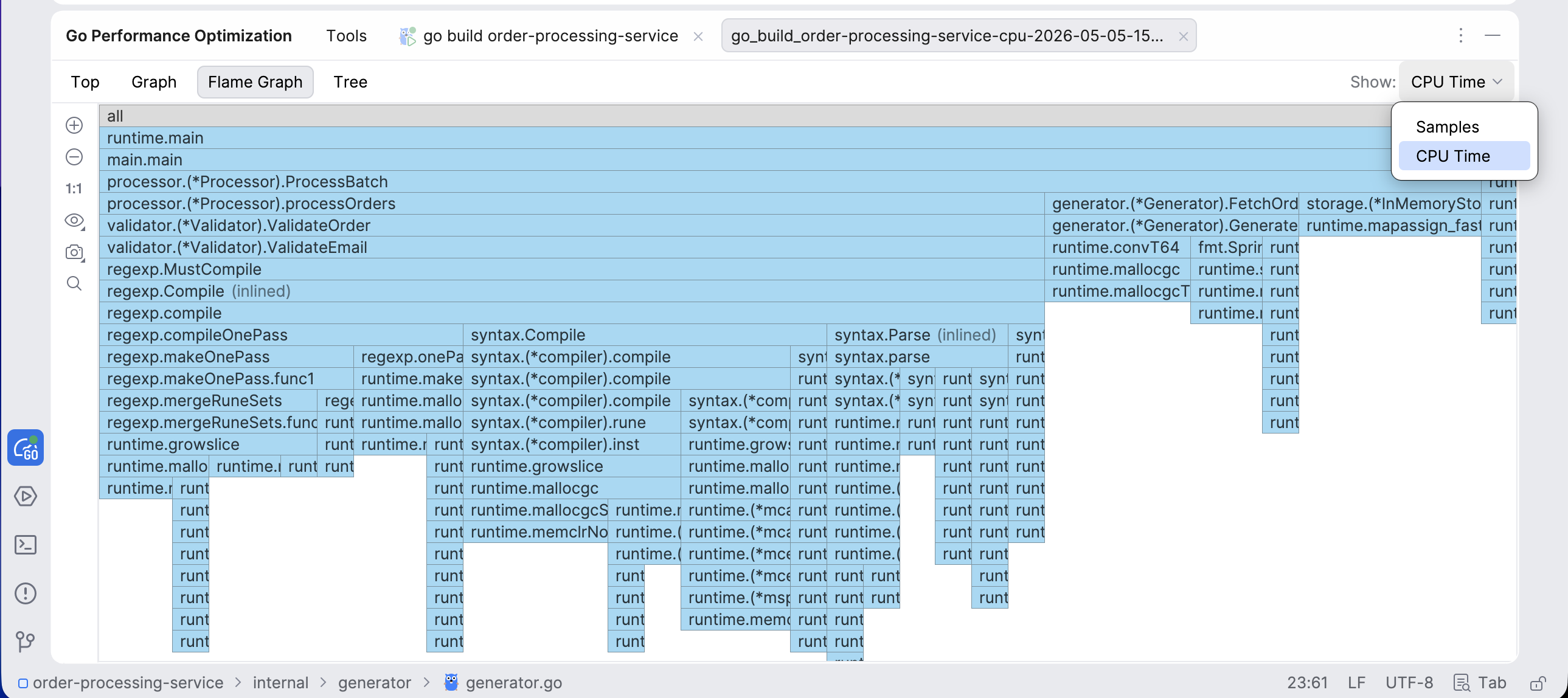Image resolution: width=1568 pixels, height=698 pixels.
Task: Open the Git sidebar icon
Action: coord(26,641)
